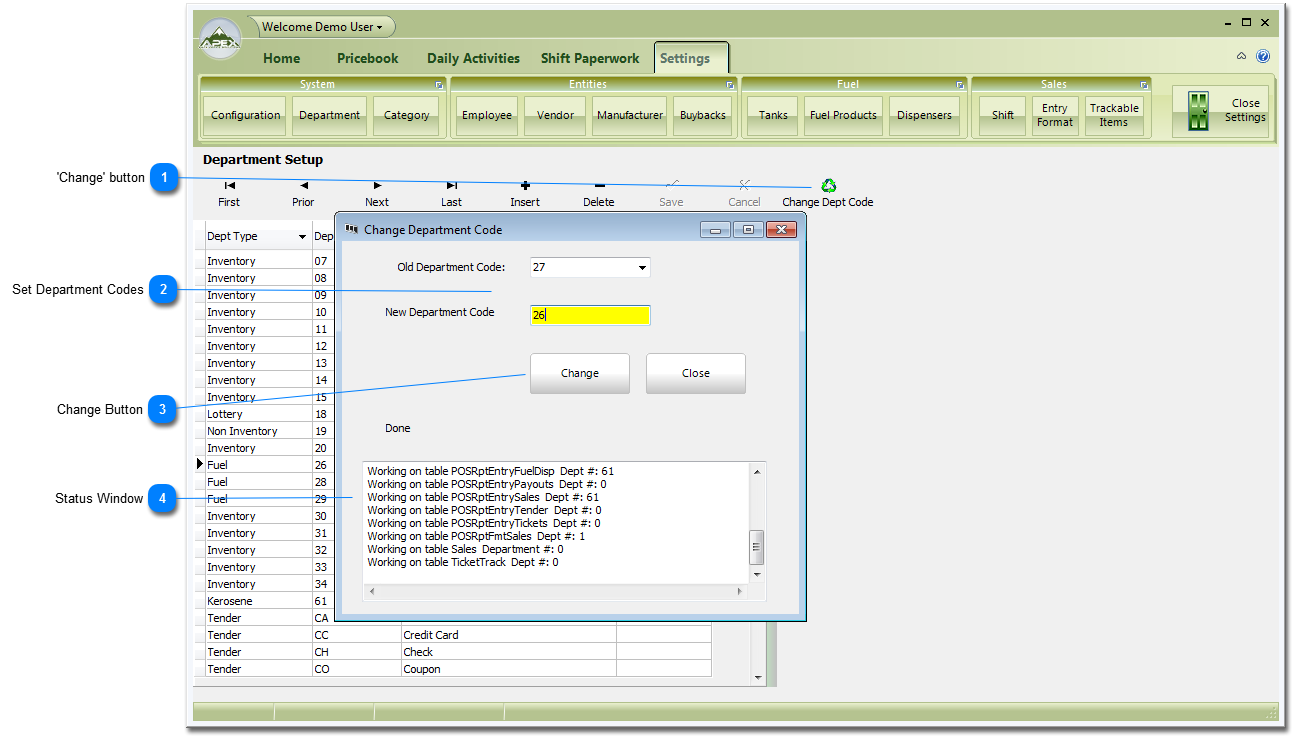Viewport: 1294px width, 736px height.
Task: Click the New Department Code field
Action: tap(590, 315)
